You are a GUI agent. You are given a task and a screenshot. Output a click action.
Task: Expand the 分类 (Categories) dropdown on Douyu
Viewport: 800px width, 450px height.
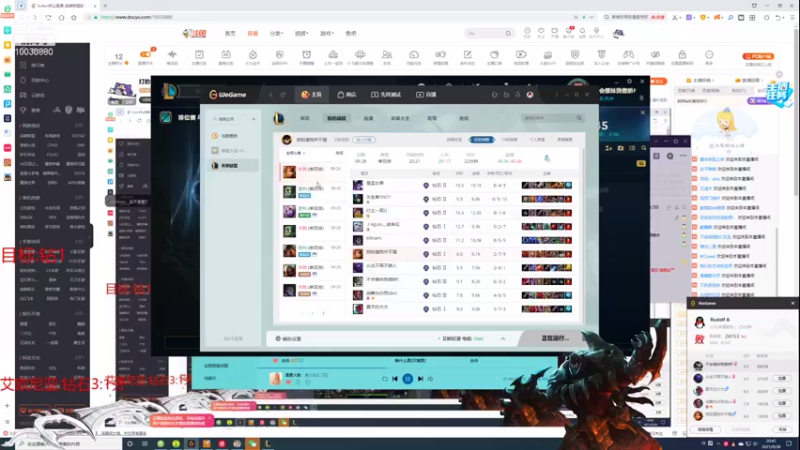pyautogui.click(x=276, y=33)
